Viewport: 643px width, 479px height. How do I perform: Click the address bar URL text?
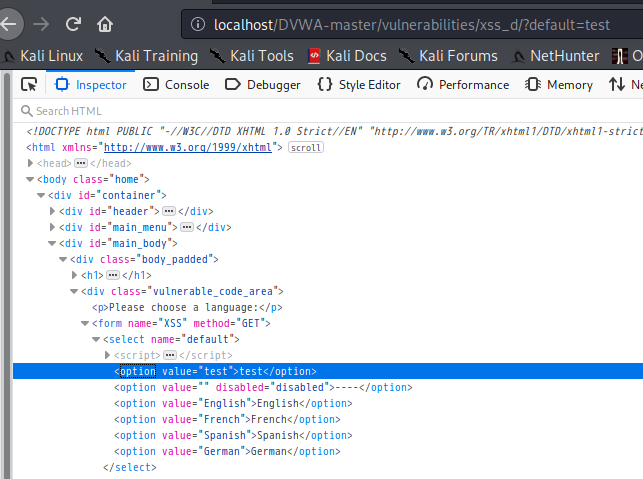[x=412, y=25]
